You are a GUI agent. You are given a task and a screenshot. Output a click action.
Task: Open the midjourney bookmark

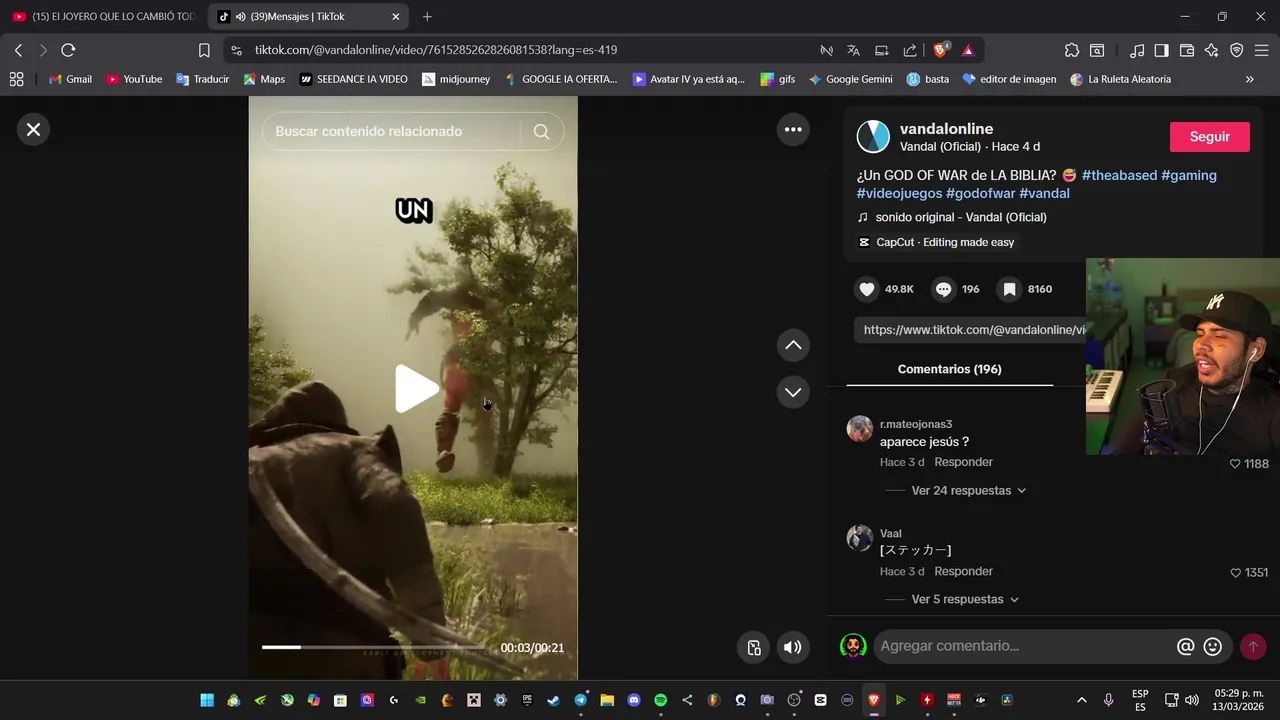456,79
